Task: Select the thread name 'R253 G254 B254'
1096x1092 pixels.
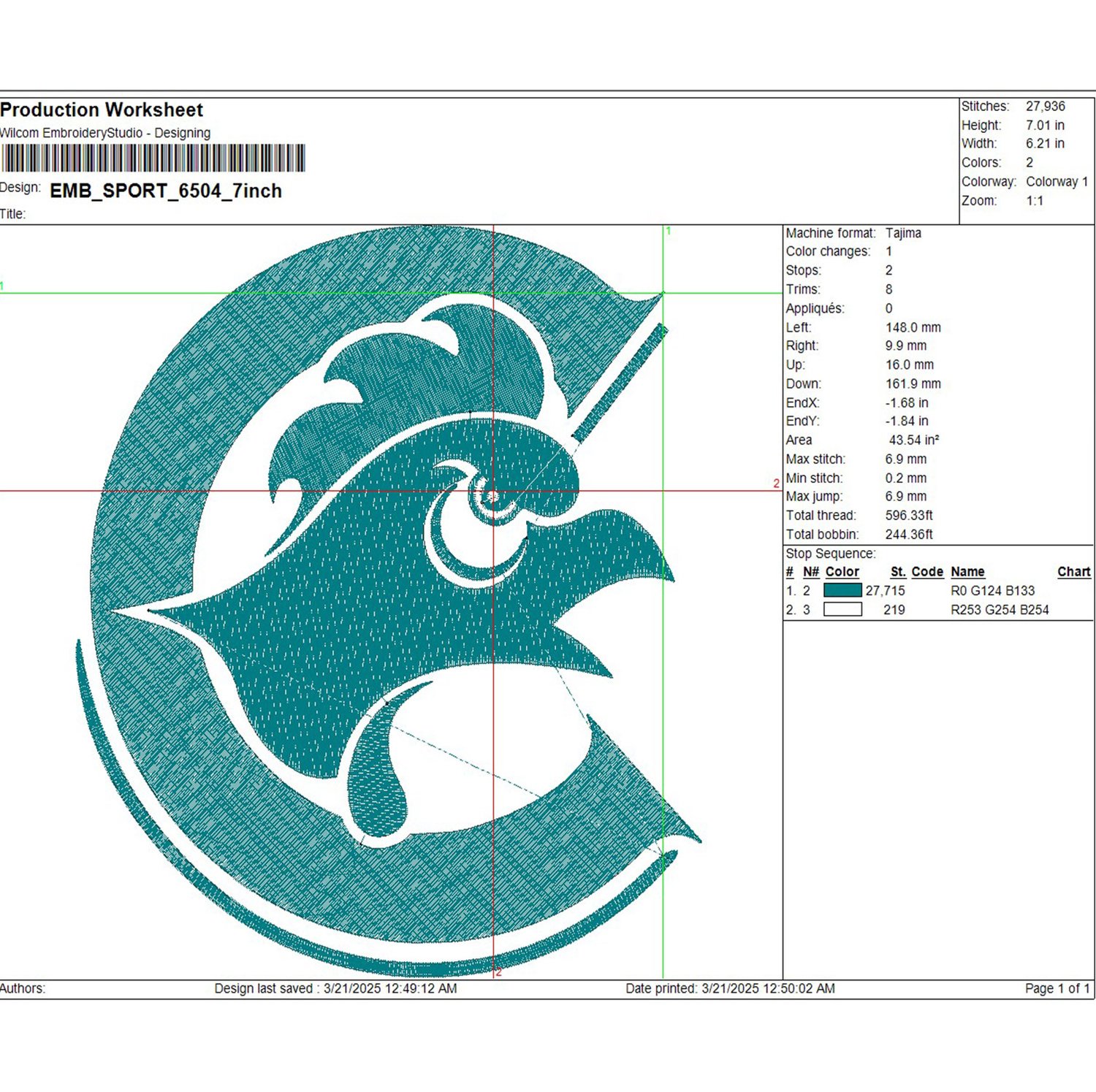Action: coord(1000,609)
